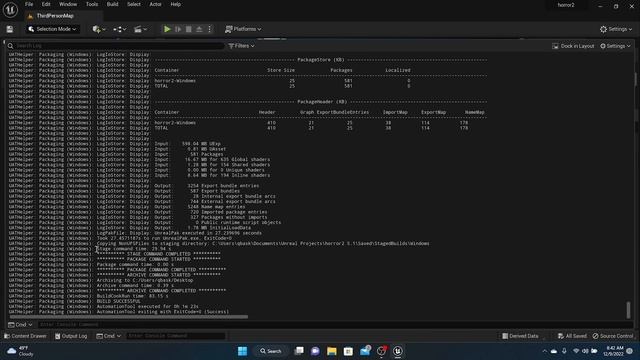The image size is (640, 360).
Task: Select the PACKAGE COMMAND STARTED log line
Action: coord(158,259)
